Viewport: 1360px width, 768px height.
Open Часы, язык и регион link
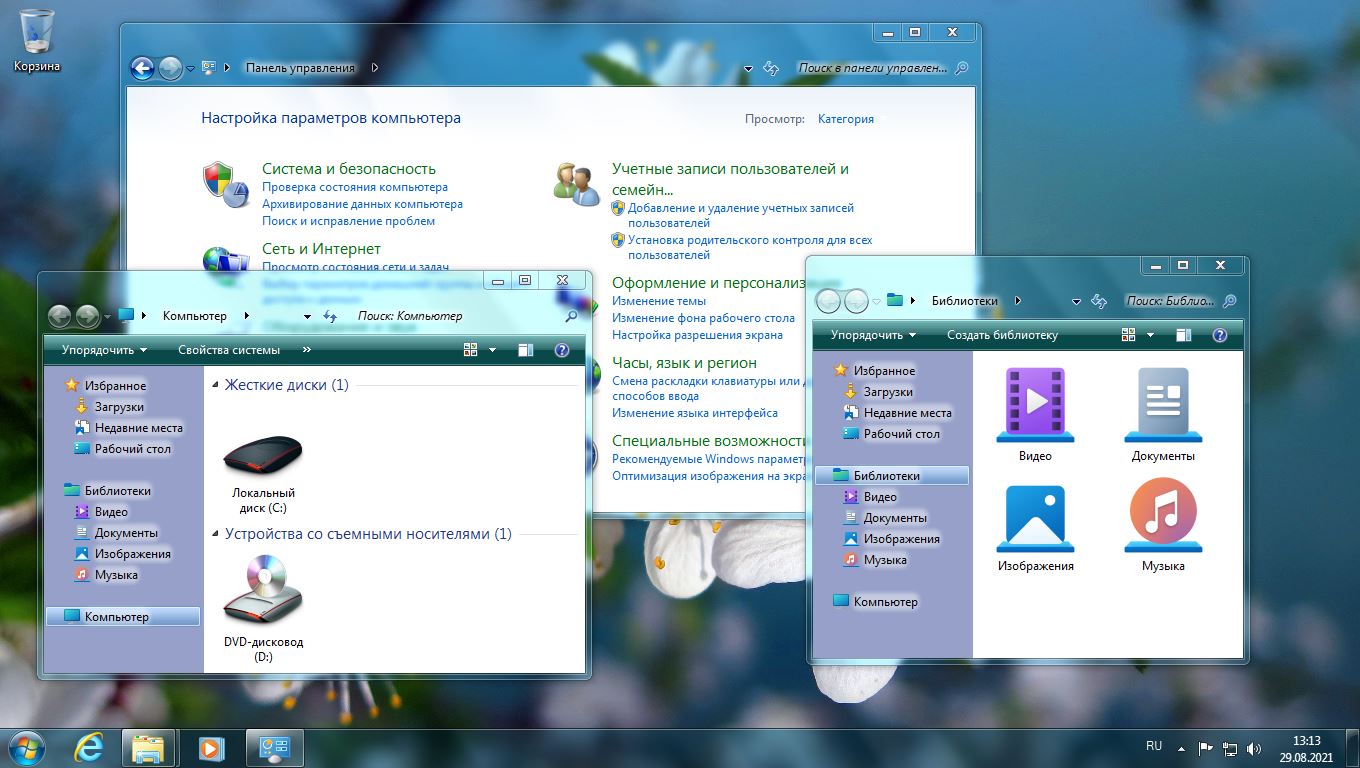click(684, 363)
